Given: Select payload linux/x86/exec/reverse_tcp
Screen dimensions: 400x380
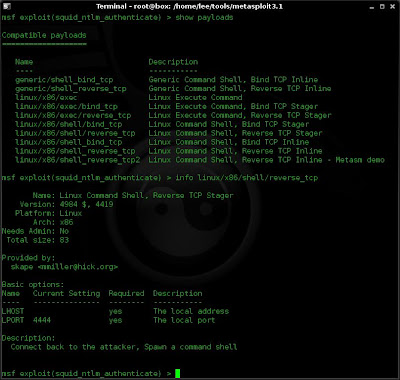Looking at the screenshot, I should click(x=73, y=115).
